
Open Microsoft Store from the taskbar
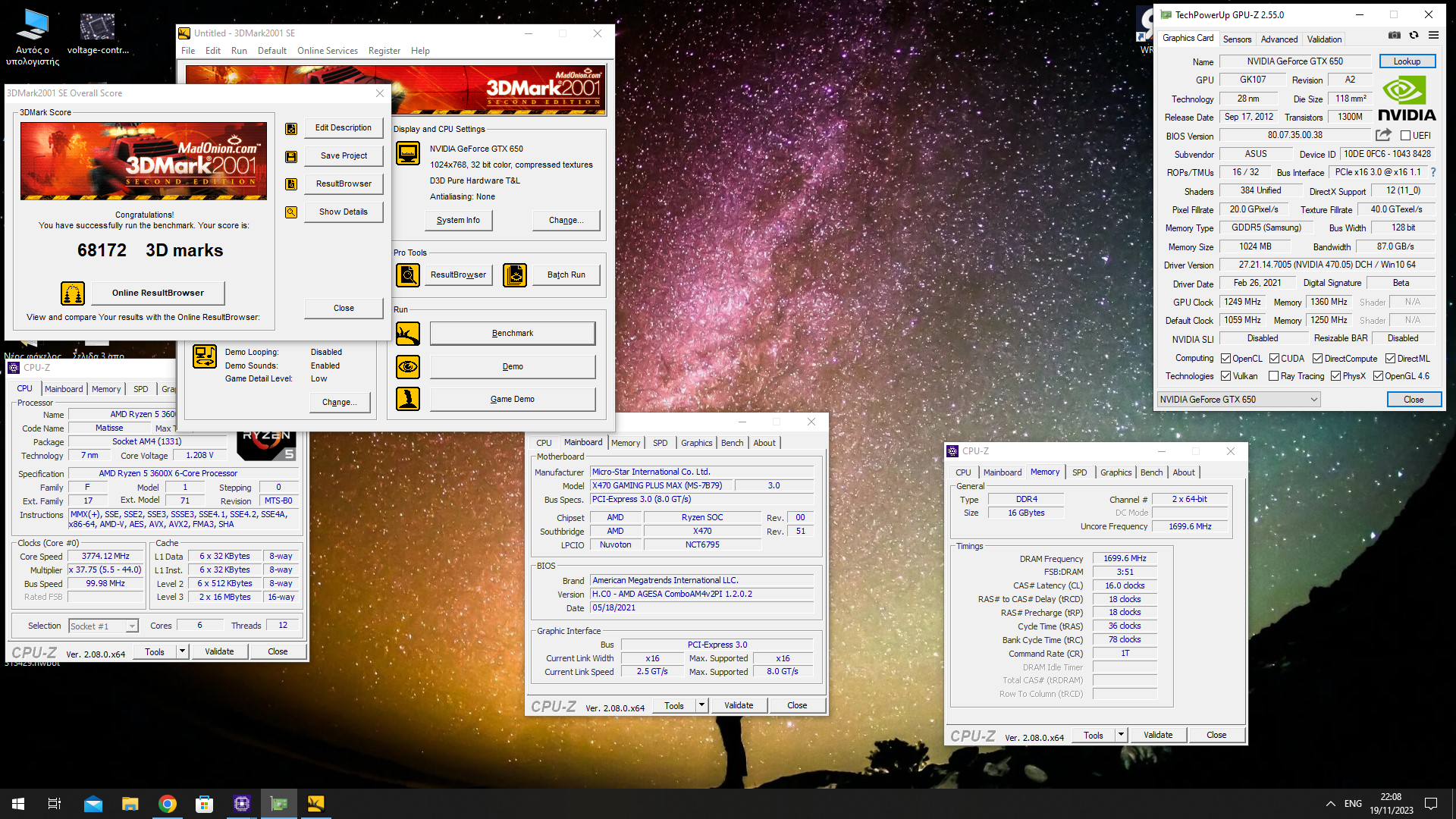point(204,804)
